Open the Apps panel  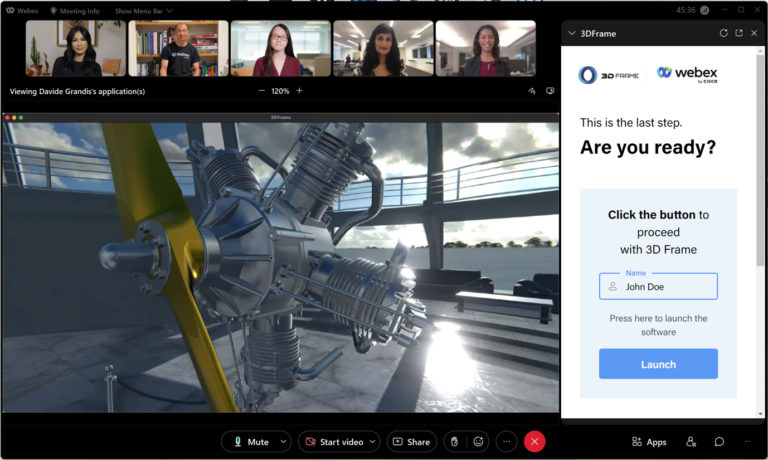pyautogui.click(x=648, y=442)
